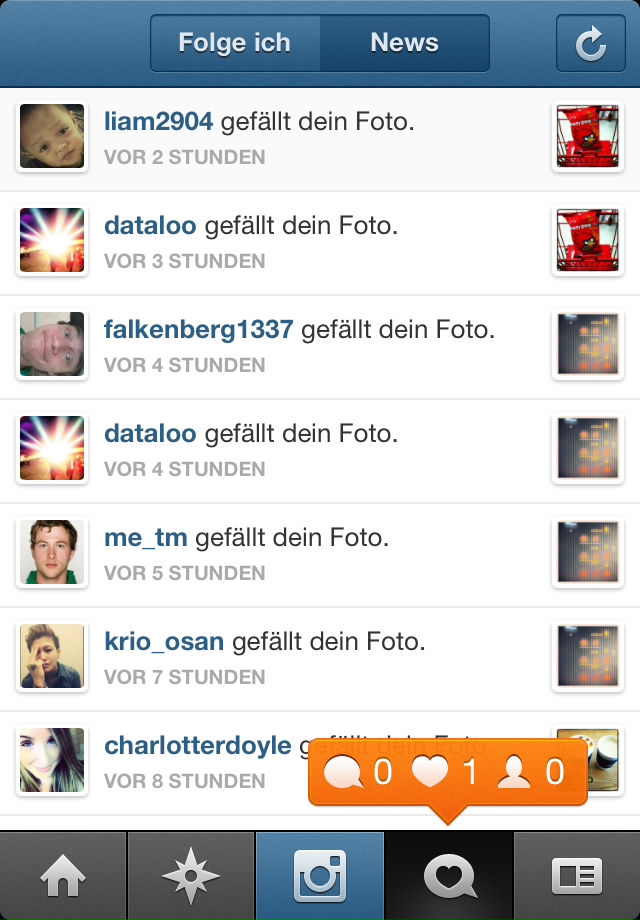Open the Explore star icon
640x920 pixels.
(191, 875)
